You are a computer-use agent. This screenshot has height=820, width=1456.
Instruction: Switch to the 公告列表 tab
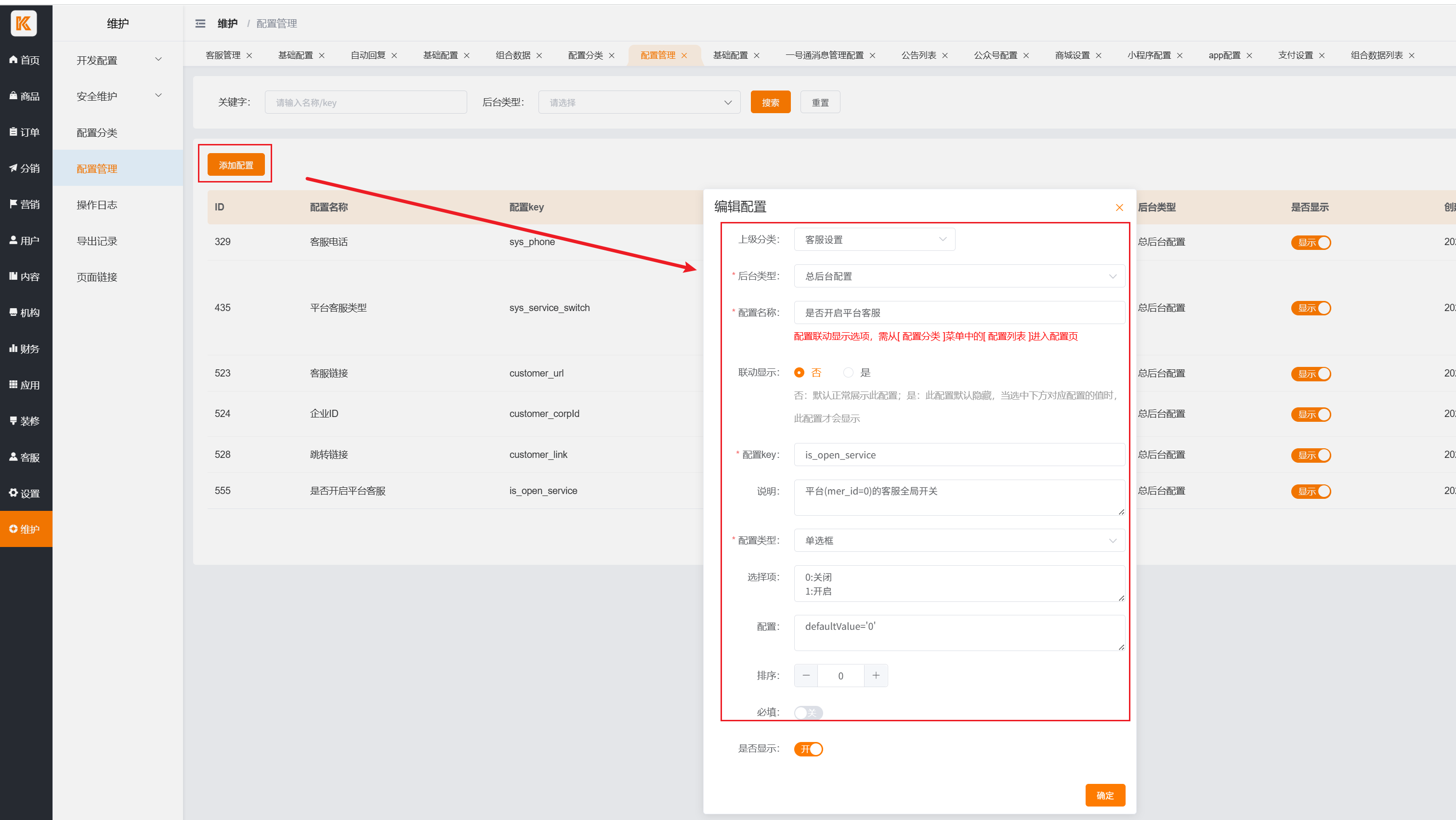click(x=918, y=55)
